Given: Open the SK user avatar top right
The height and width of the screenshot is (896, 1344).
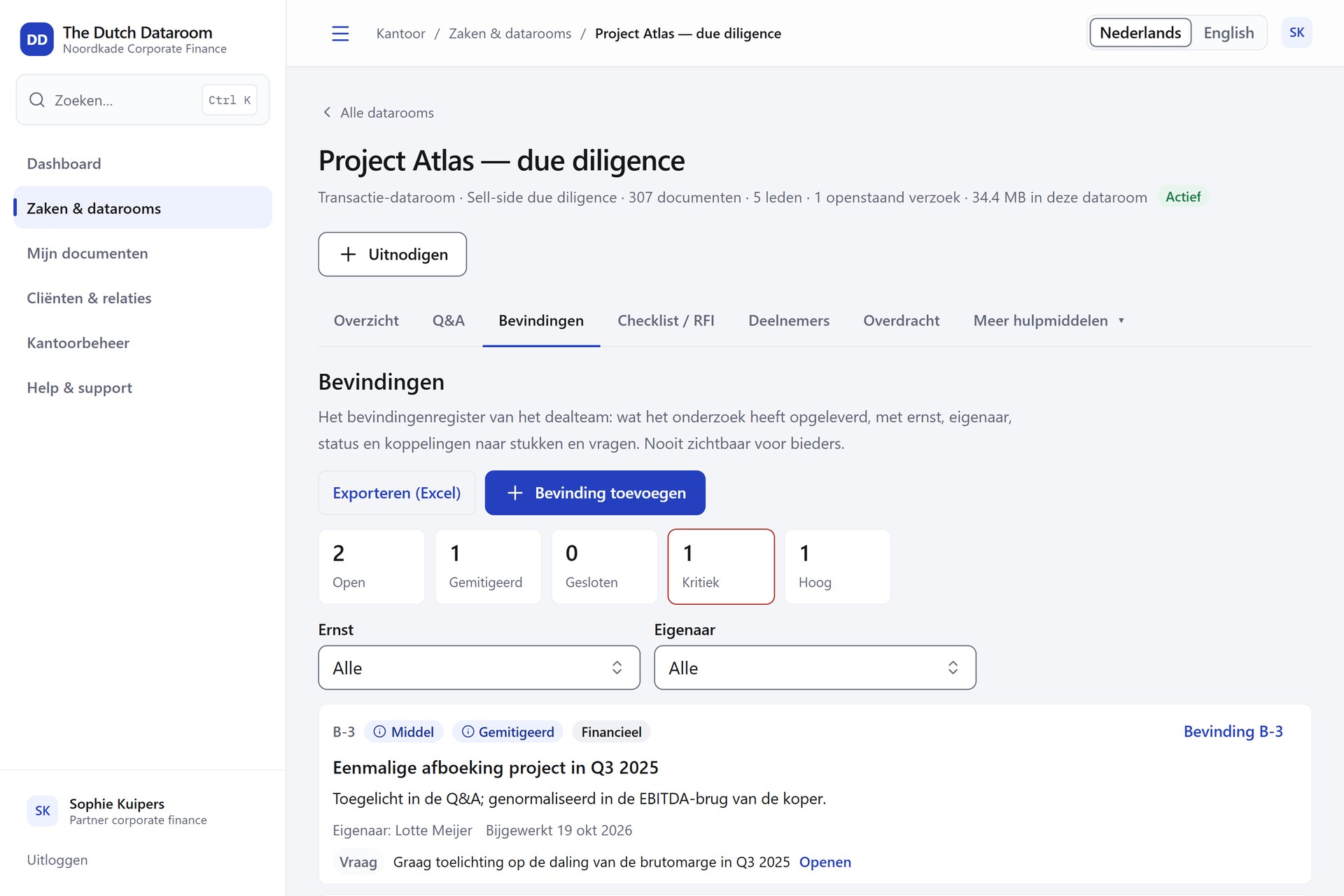Looking at the screenshot, I should coord(1296,33).
